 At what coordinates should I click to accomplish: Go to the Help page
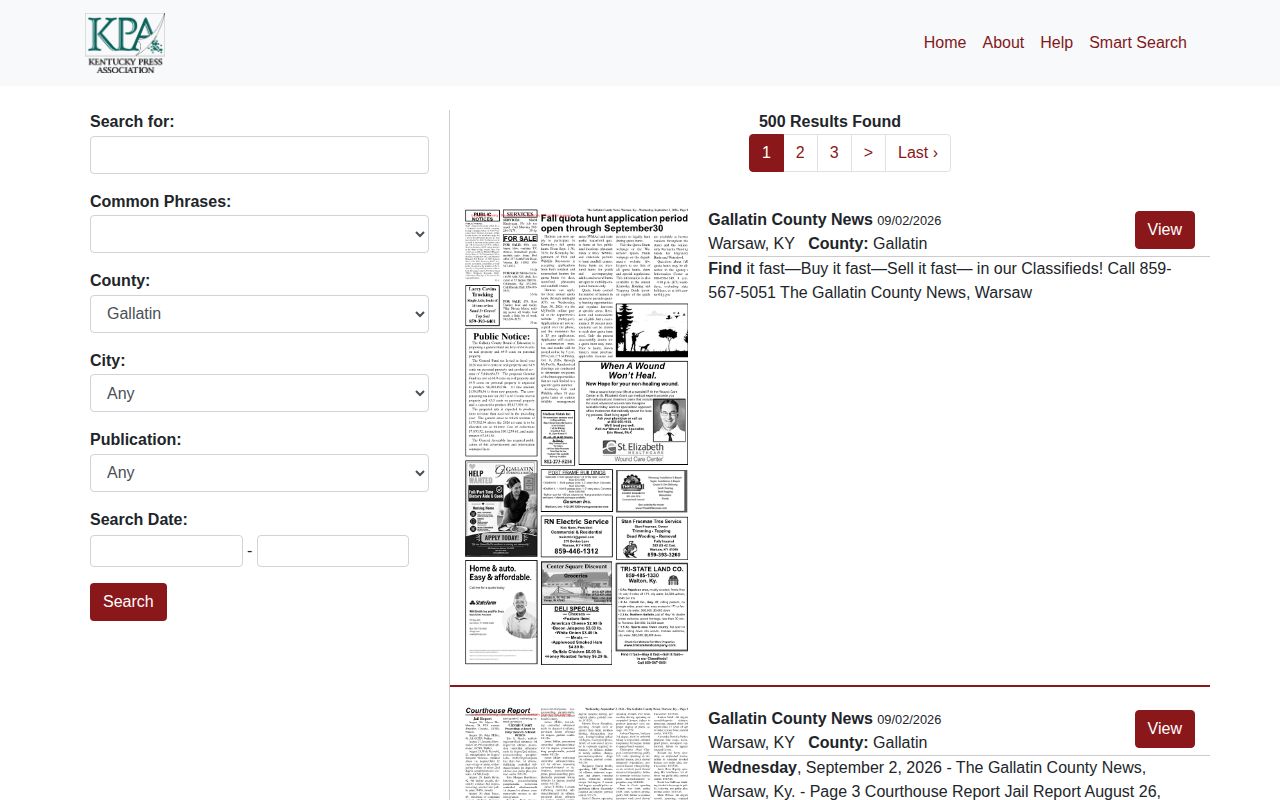1056,42
